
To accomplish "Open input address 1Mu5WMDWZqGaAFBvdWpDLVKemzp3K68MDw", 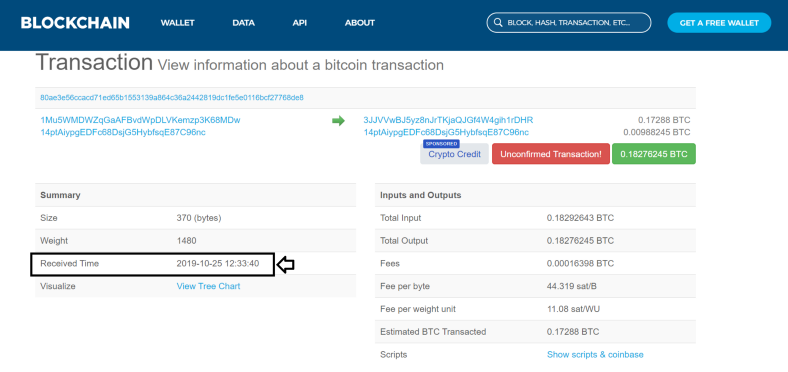I will pos(140,120).
